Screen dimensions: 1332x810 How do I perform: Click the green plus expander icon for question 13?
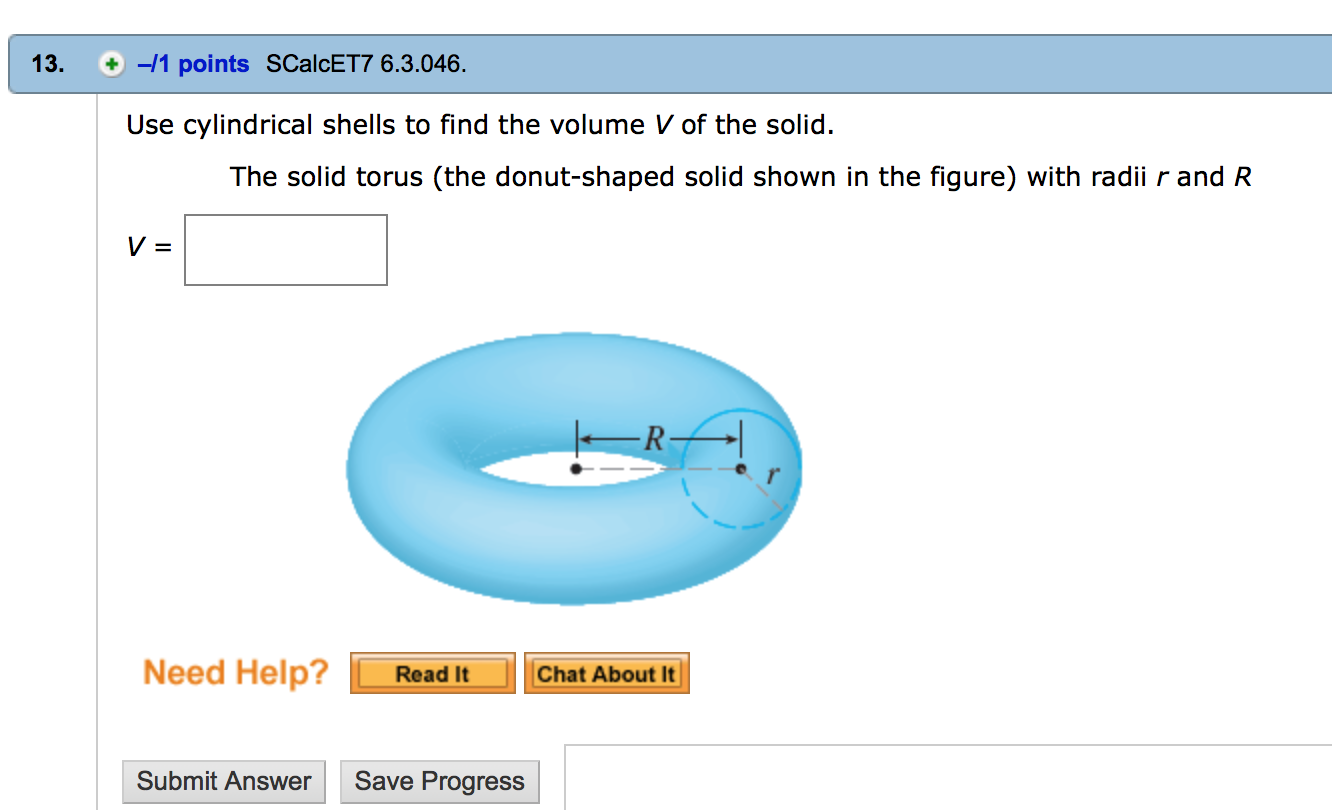coord(113,63)
